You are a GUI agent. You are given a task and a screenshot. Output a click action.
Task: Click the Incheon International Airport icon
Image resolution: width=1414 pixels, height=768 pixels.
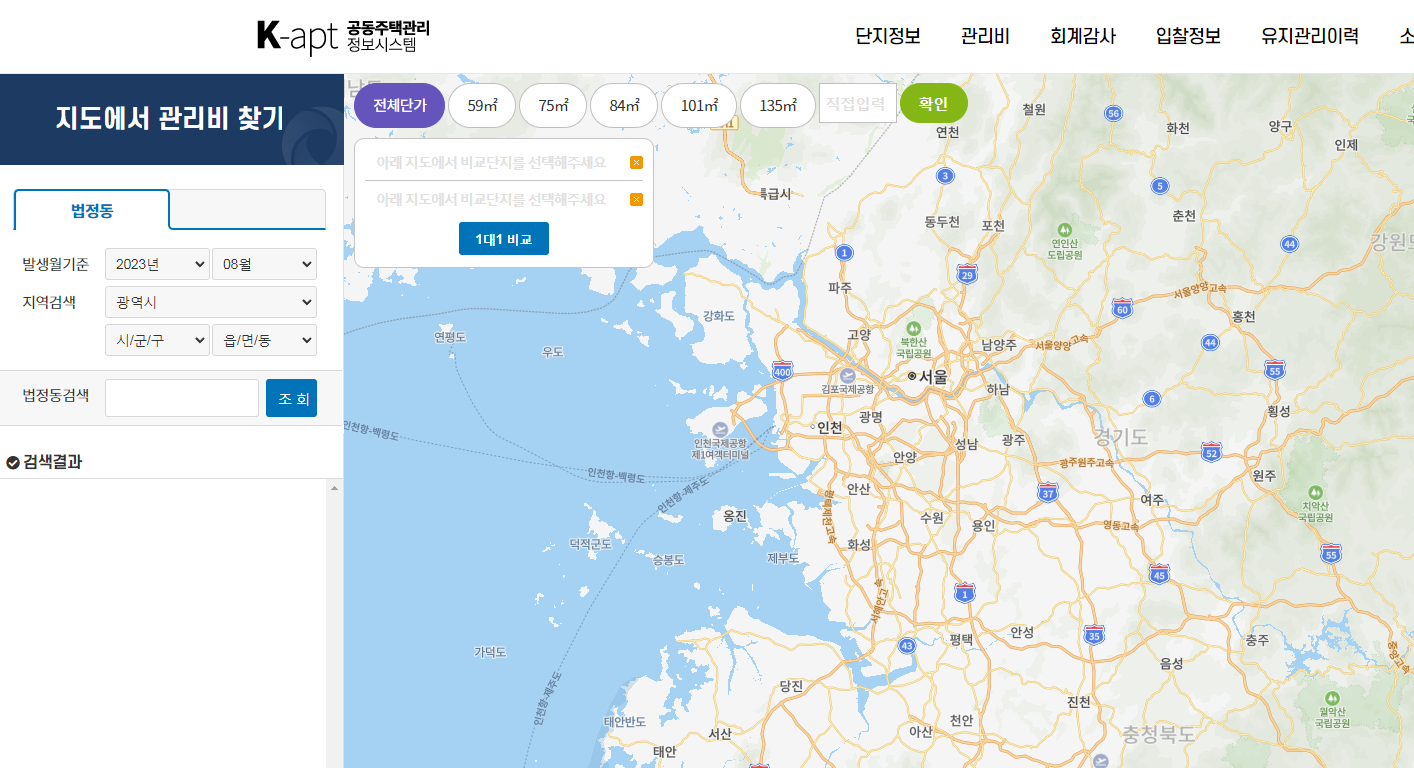(720, 428)
